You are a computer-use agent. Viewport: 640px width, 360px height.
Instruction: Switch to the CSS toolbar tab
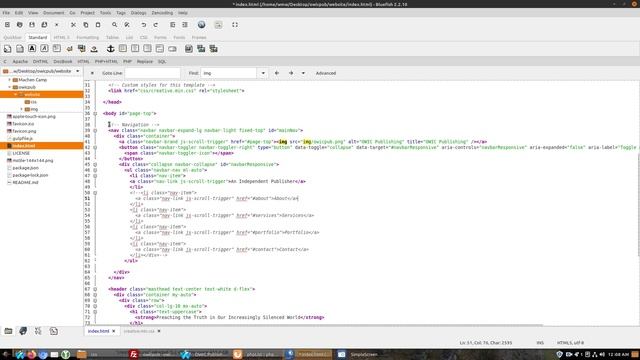tap(144, 38)
